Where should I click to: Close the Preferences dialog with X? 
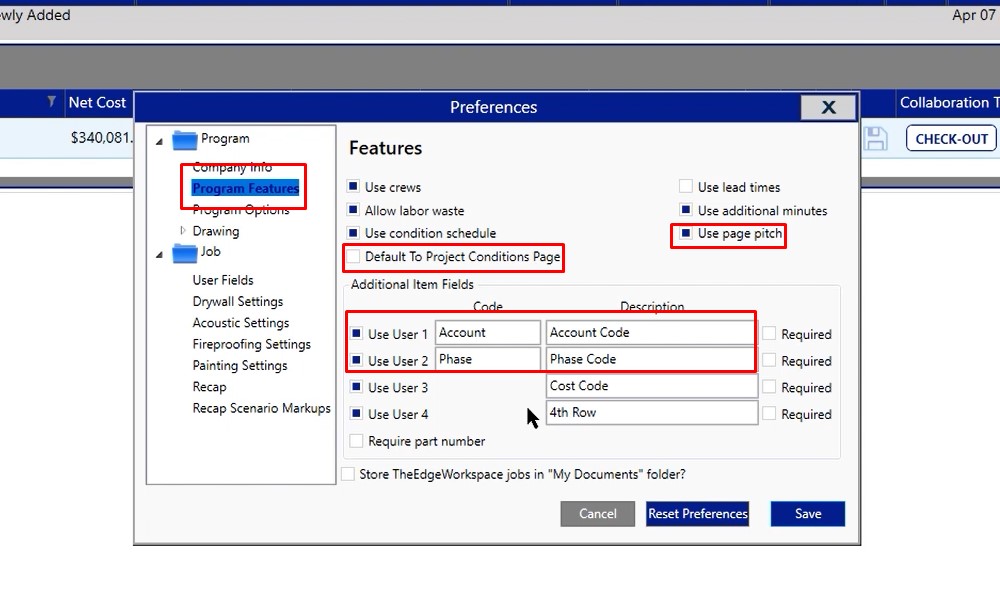coord(827,107)
